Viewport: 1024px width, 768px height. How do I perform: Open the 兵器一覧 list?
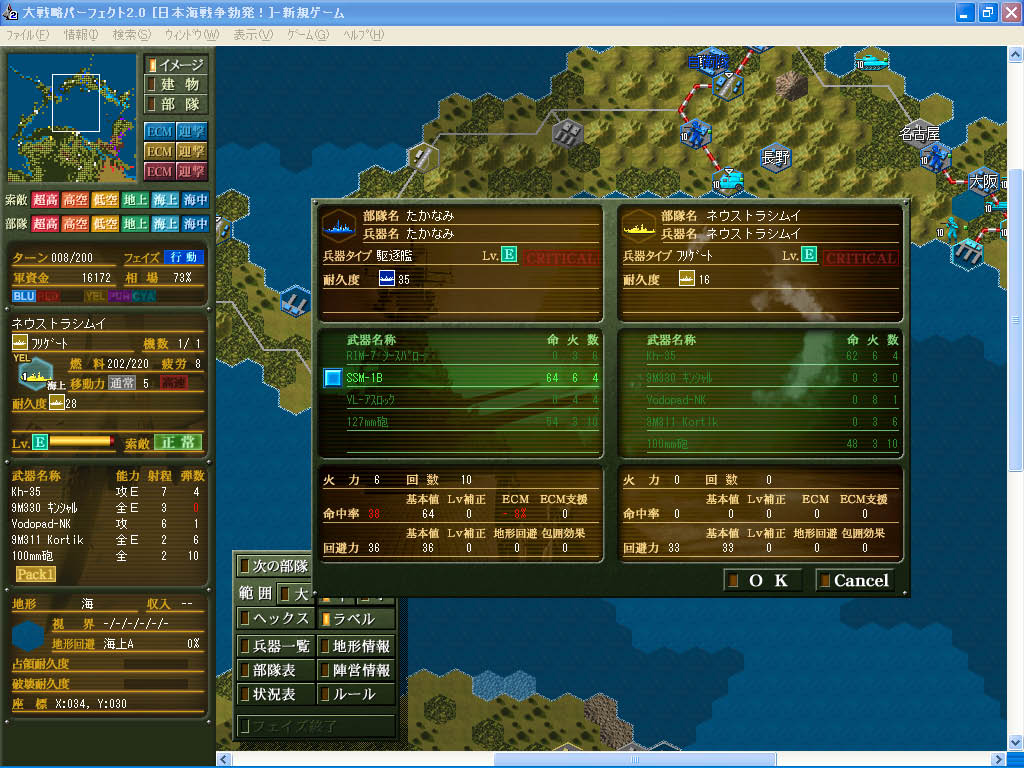[275, 646]
